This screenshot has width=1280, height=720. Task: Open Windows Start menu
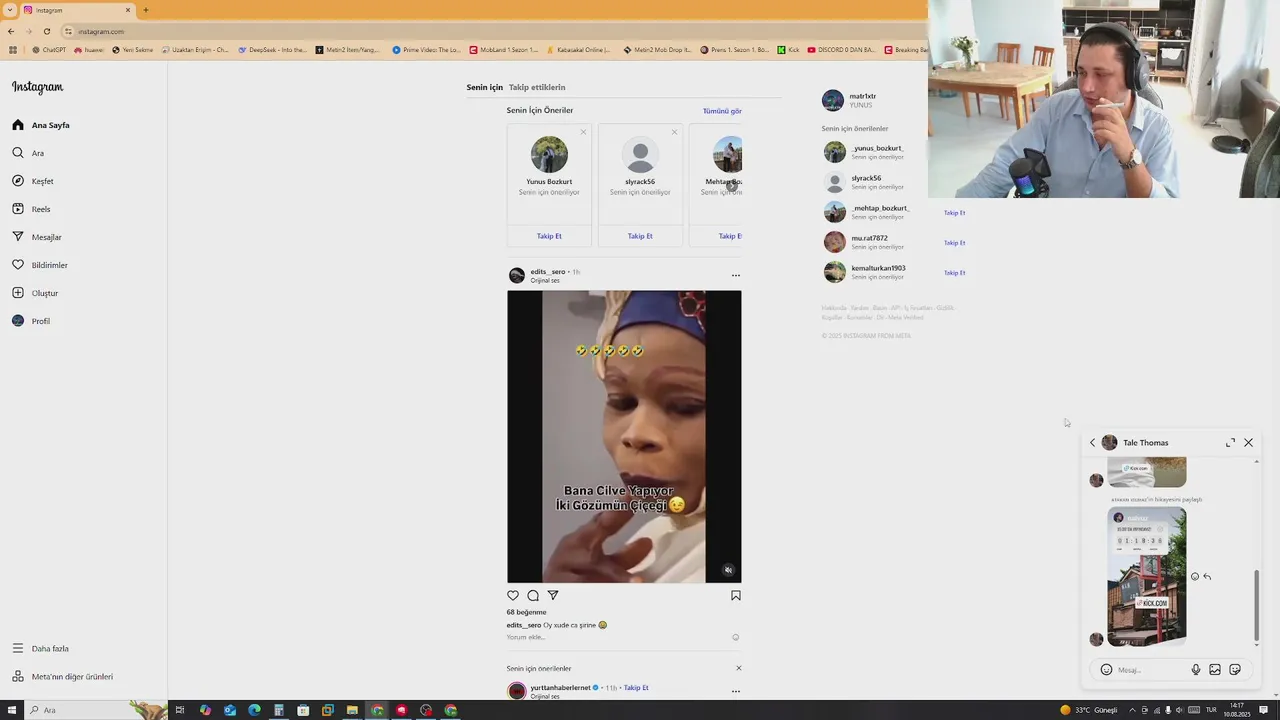11,710
